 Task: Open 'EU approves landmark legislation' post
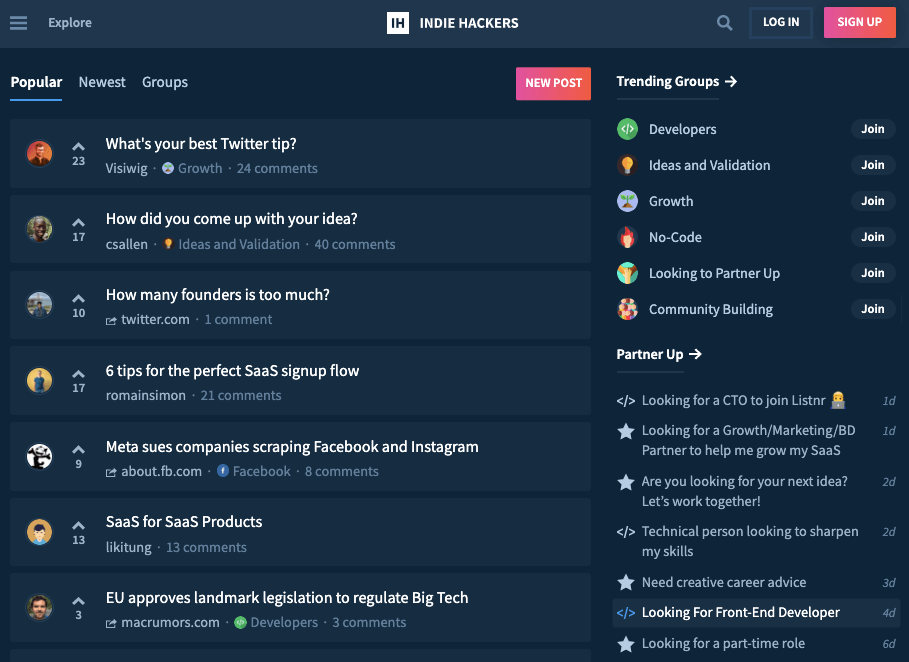pos(287,598)
